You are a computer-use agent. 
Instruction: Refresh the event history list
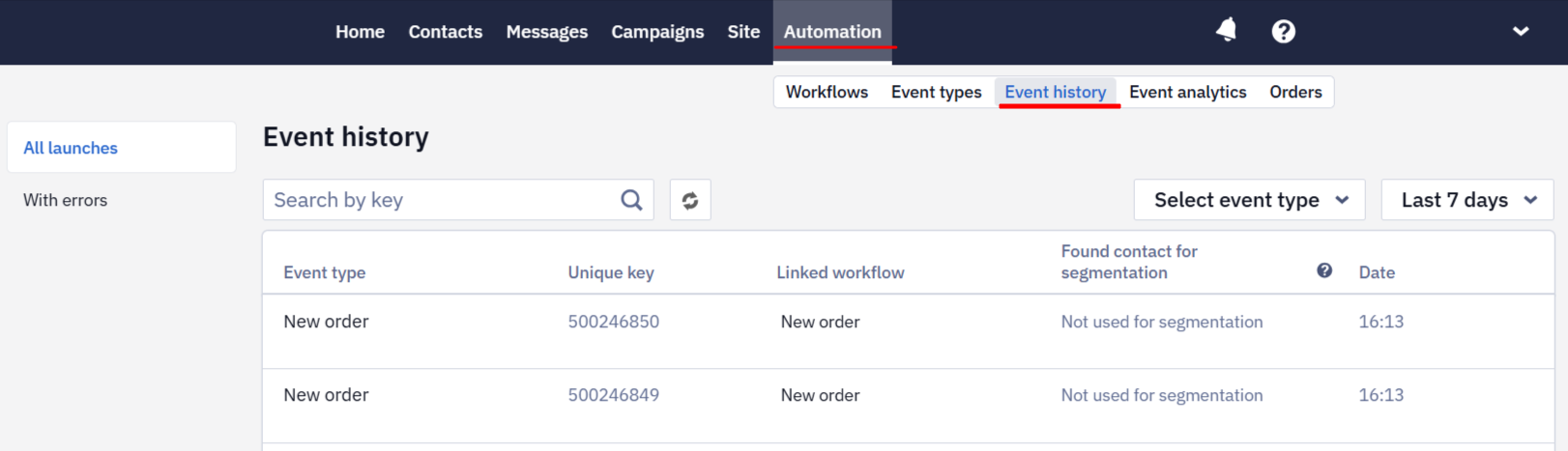pos(690,200)
